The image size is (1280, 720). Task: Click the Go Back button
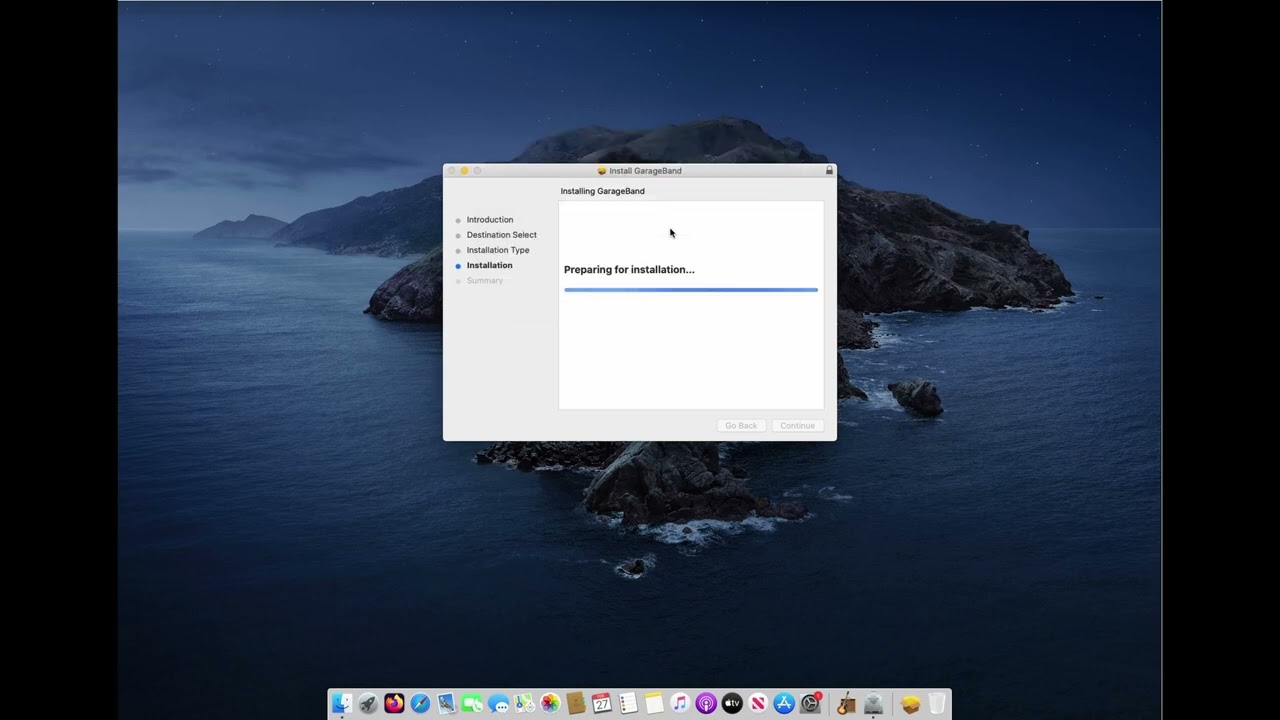[741, 426]
